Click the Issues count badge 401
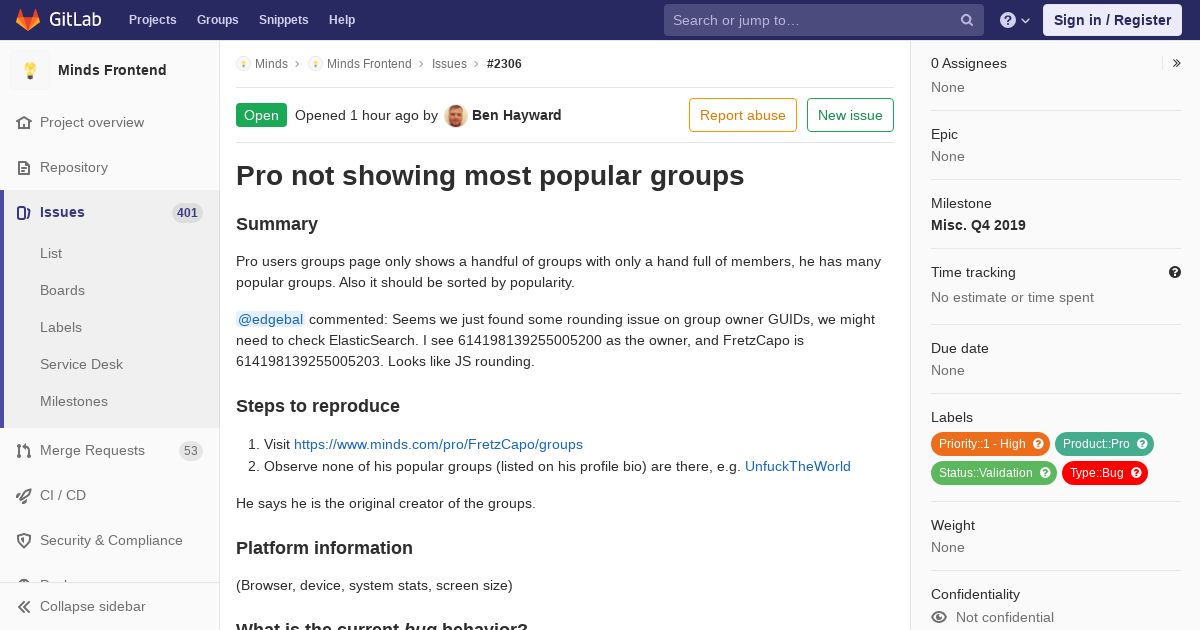 (x=187, y=213)
